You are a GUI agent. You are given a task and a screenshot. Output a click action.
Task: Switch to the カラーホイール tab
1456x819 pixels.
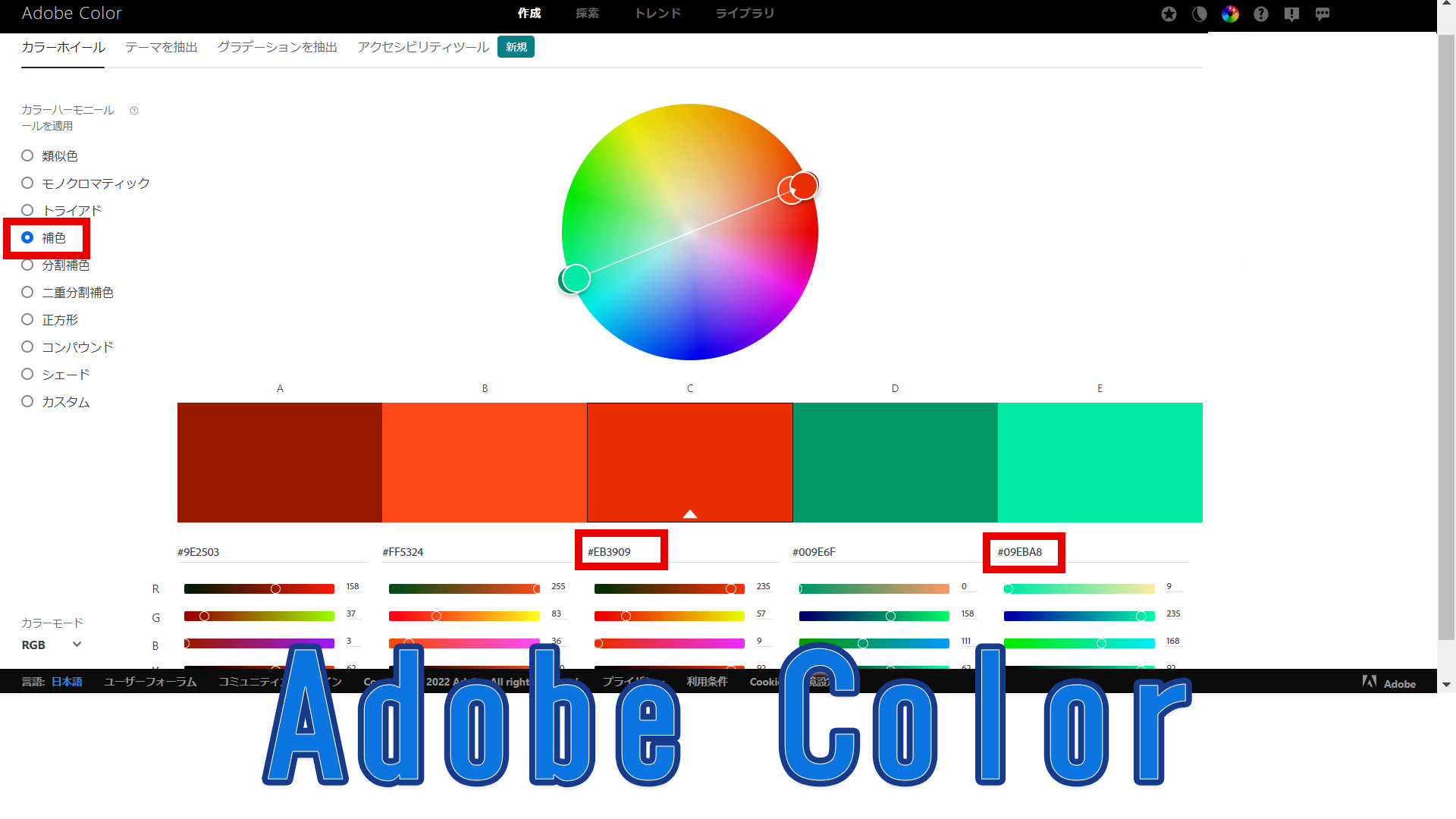(x=63, y=47)
